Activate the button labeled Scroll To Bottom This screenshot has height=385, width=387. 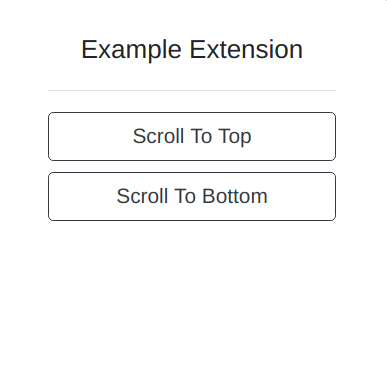pos(192,196)
